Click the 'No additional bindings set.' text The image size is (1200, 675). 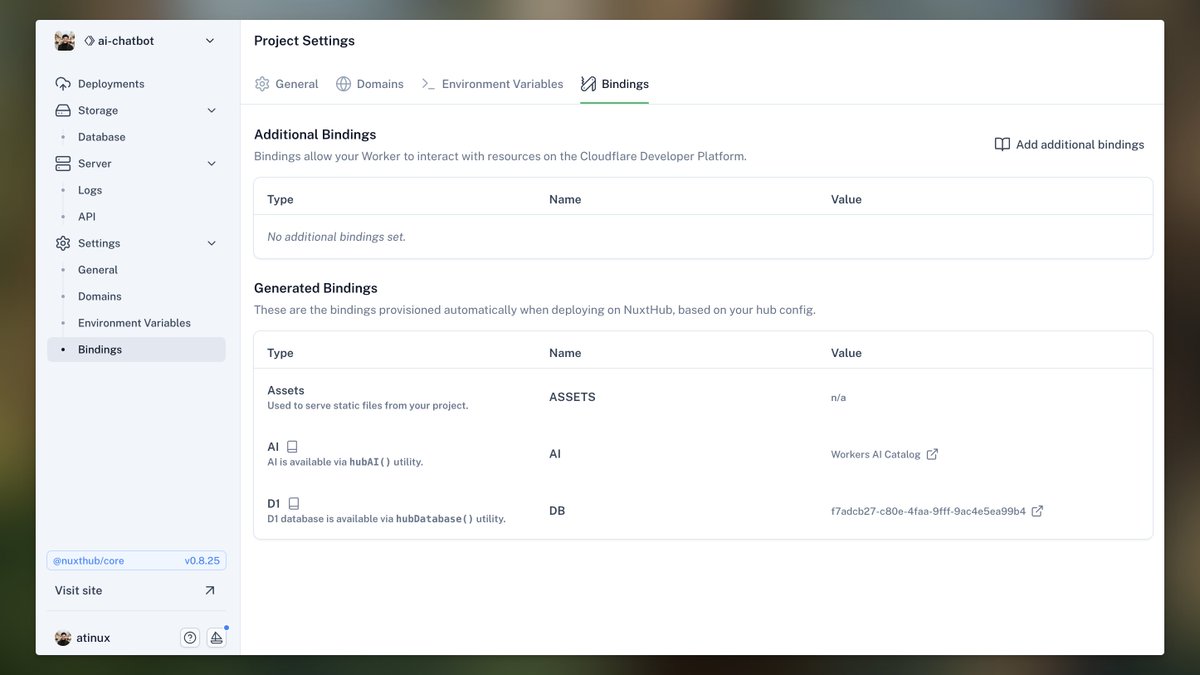pos(336,237)
